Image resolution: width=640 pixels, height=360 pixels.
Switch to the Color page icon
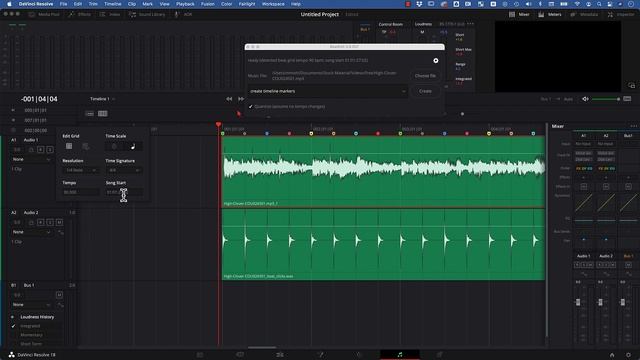360,355
